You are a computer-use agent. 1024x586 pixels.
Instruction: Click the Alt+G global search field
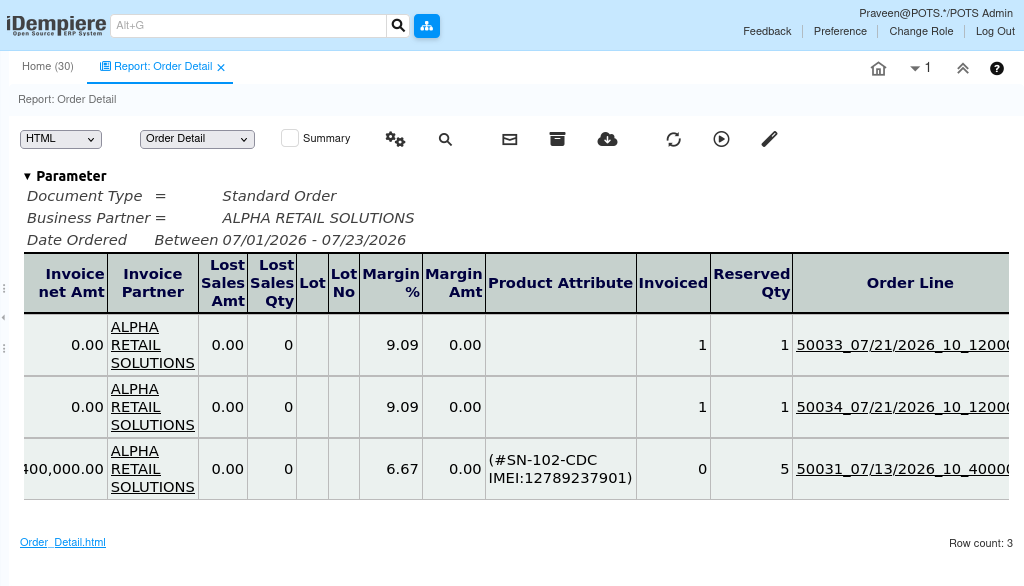[248, 26]
